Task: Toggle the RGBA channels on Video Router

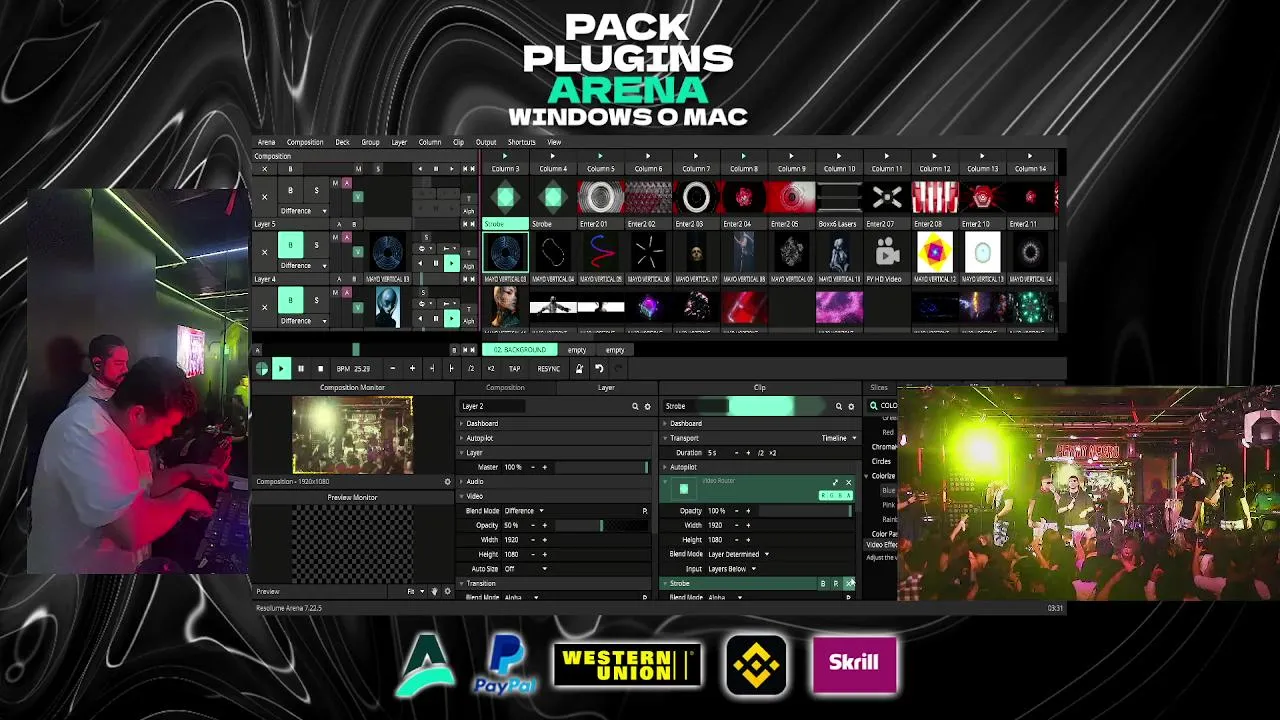Action: (835, 495)
